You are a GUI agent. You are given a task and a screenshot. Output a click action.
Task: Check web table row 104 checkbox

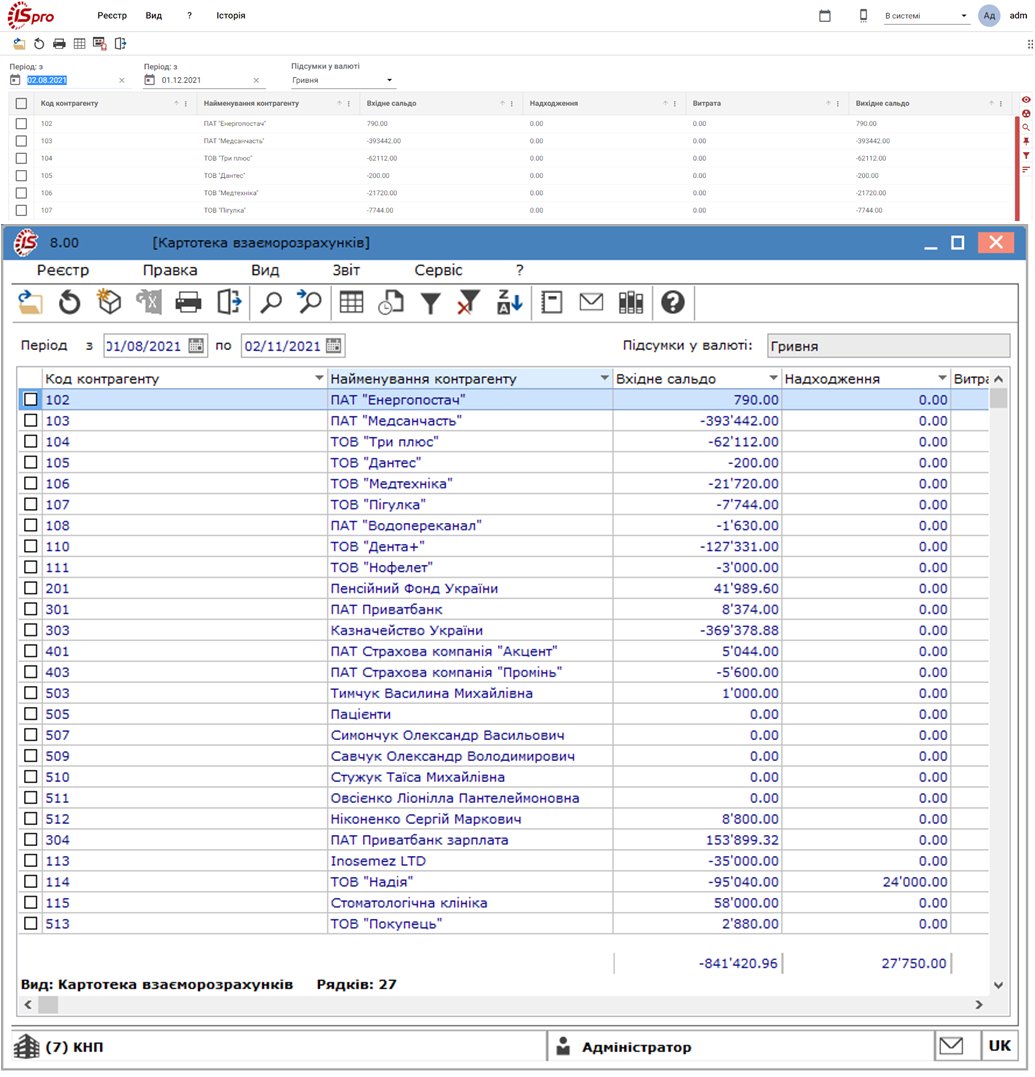click(21, 159)
